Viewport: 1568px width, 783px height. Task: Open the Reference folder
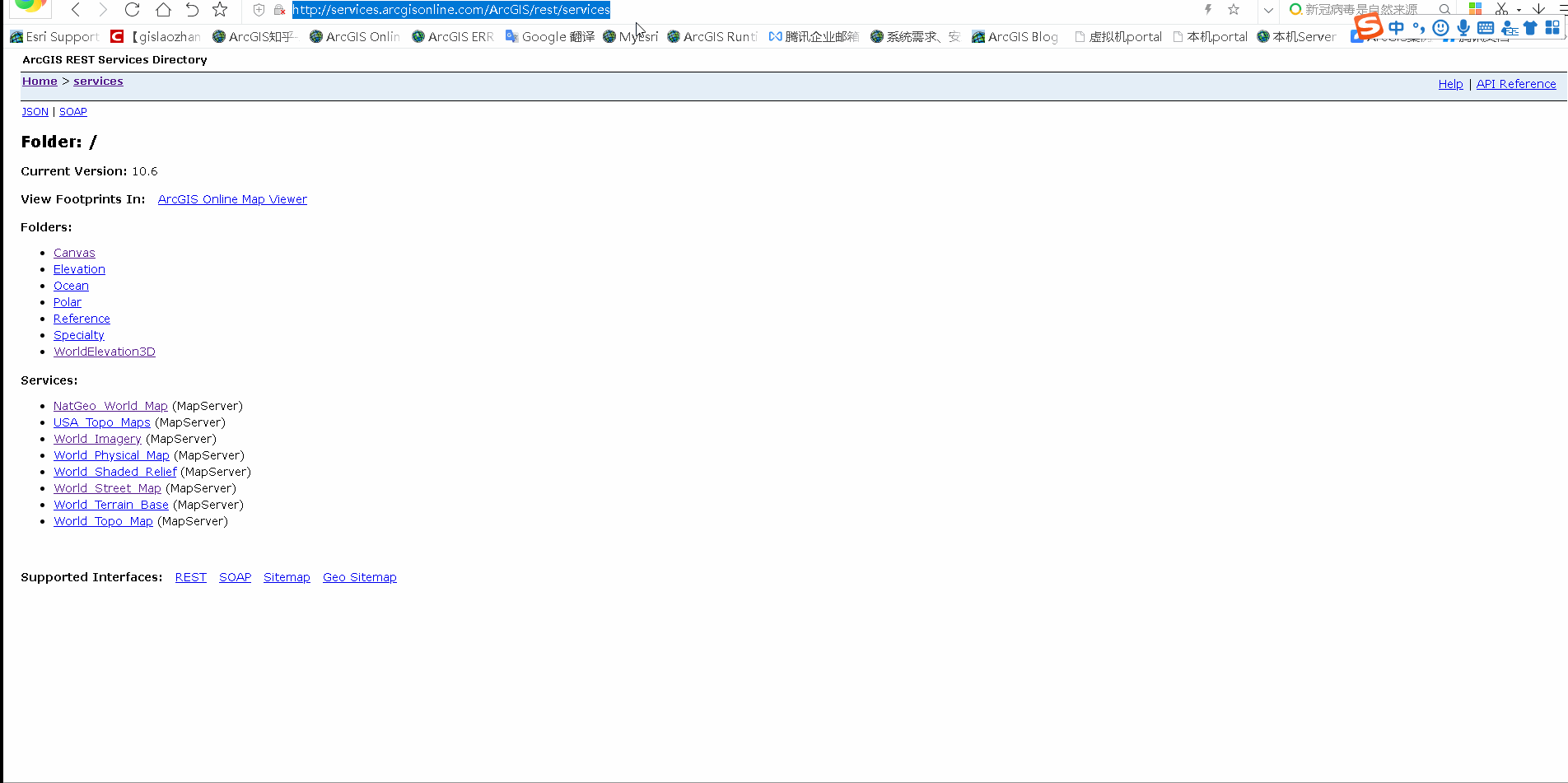(82, 319)
